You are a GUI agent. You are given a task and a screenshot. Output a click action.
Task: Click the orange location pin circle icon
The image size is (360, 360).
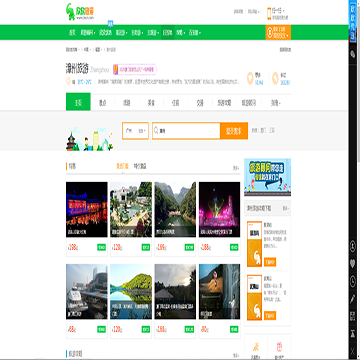[250, 78]
